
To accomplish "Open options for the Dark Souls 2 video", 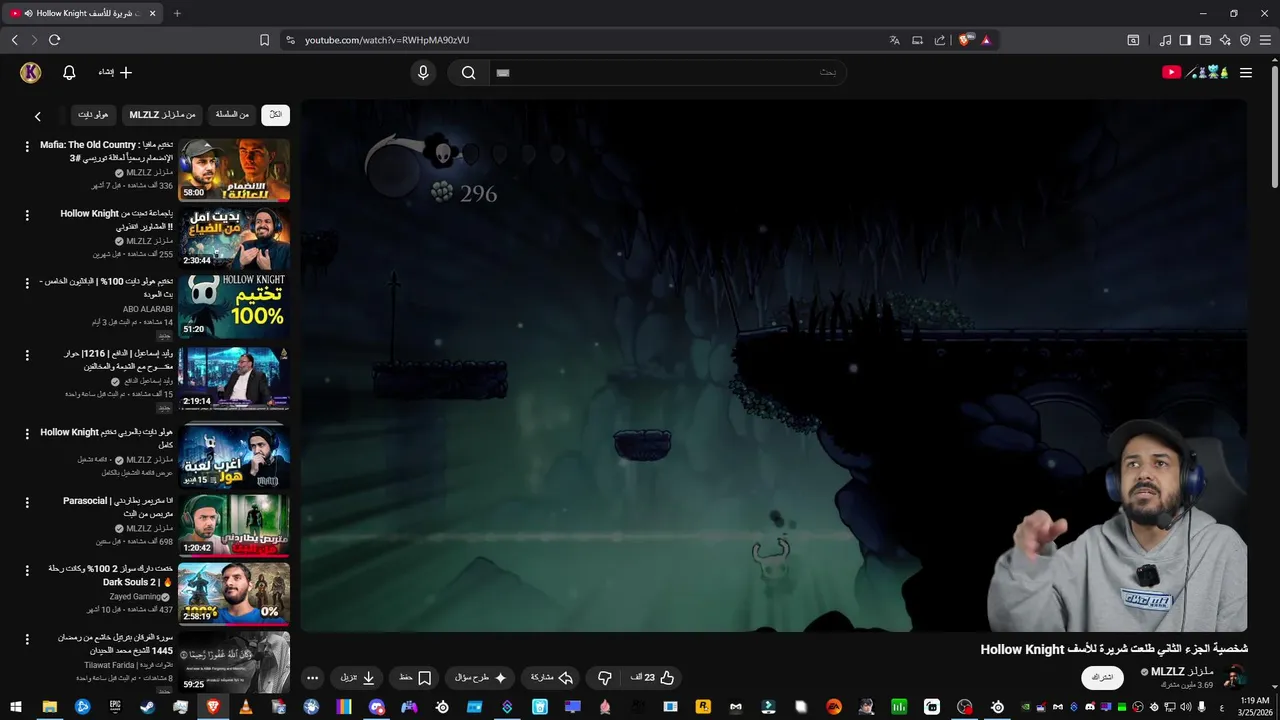I will [27, 570].
